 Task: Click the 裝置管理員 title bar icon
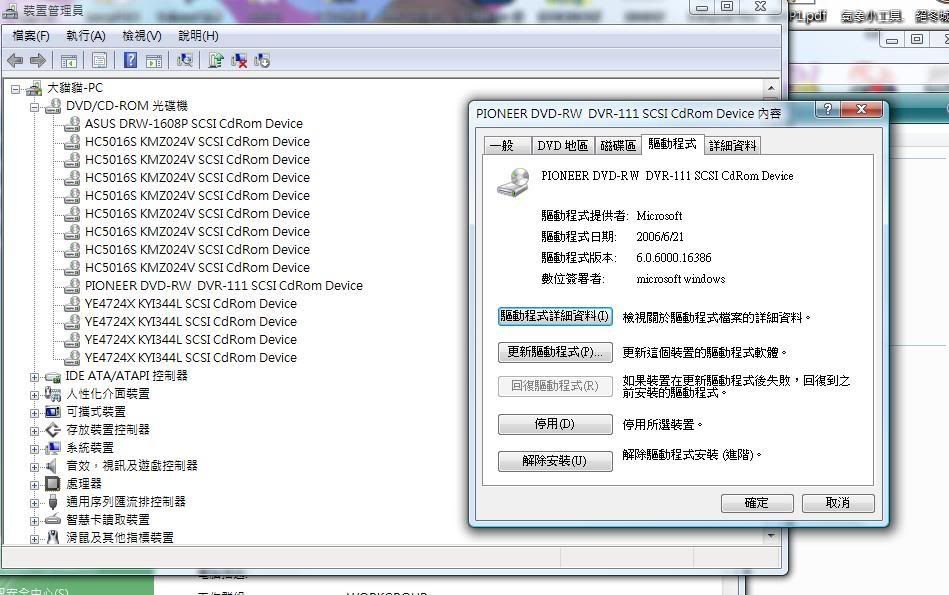(x=10, y=10)
